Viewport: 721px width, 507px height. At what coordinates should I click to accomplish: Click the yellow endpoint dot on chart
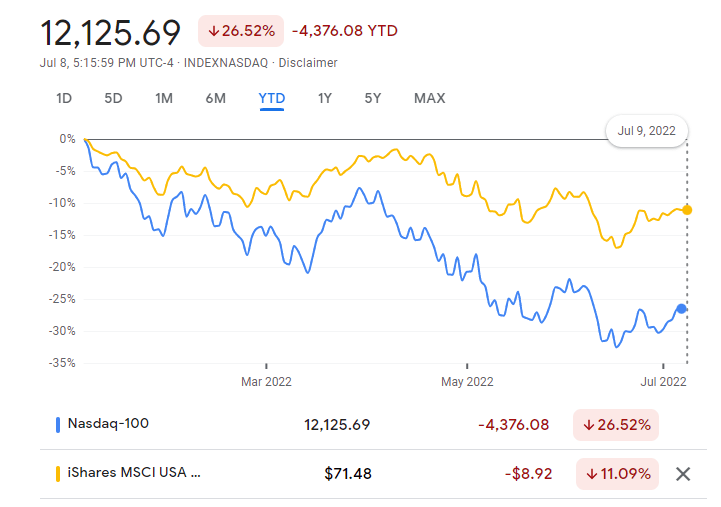687,210
